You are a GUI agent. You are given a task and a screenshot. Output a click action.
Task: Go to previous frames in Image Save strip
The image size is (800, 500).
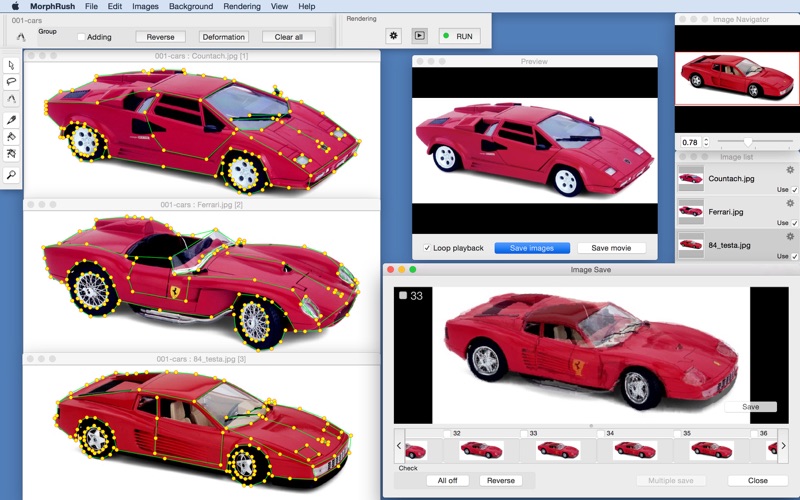399,445
